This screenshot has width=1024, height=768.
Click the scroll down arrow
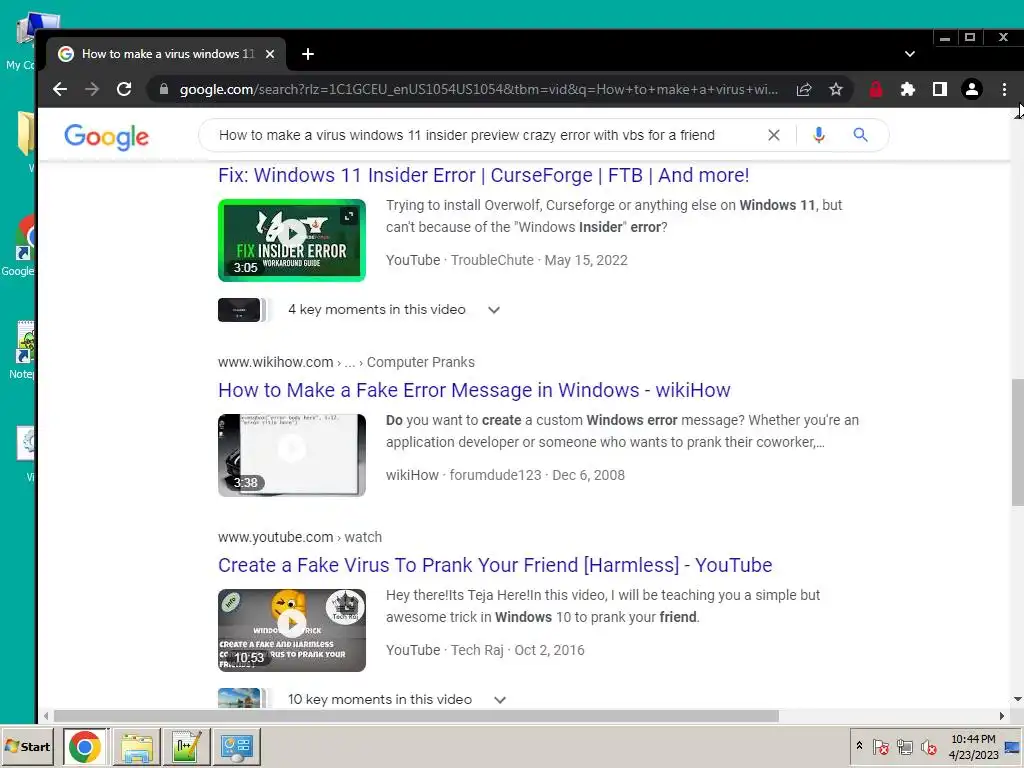tap(1017, 699)
